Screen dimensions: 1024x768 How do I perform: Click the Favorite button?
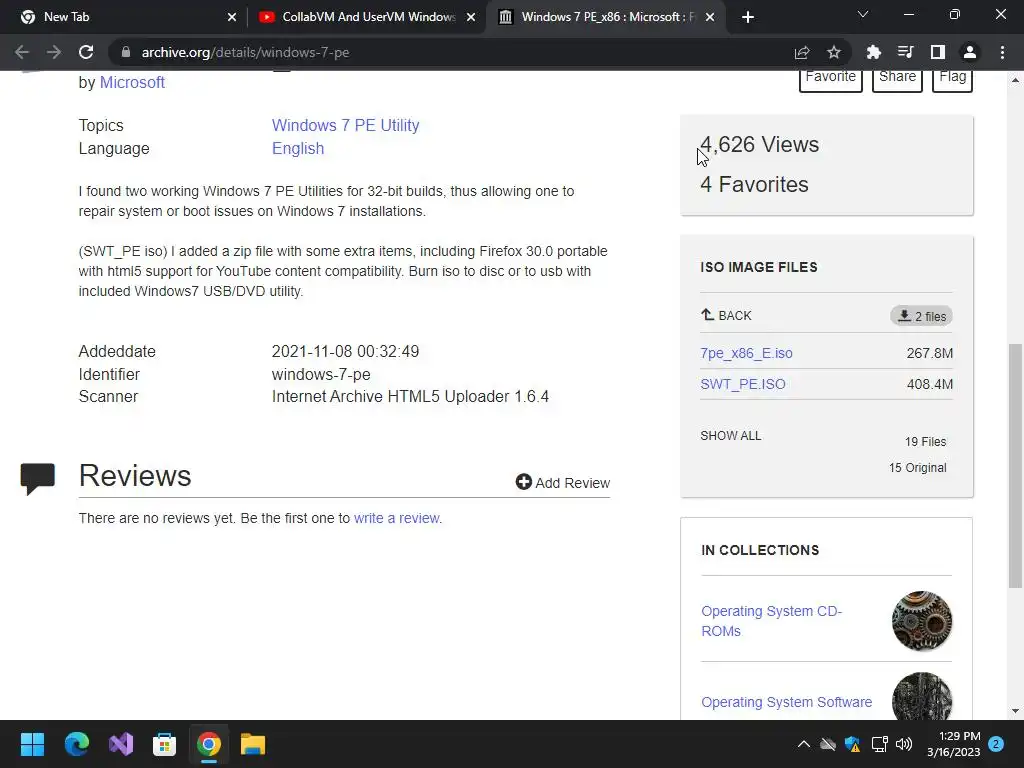click(x=831, y=78)
